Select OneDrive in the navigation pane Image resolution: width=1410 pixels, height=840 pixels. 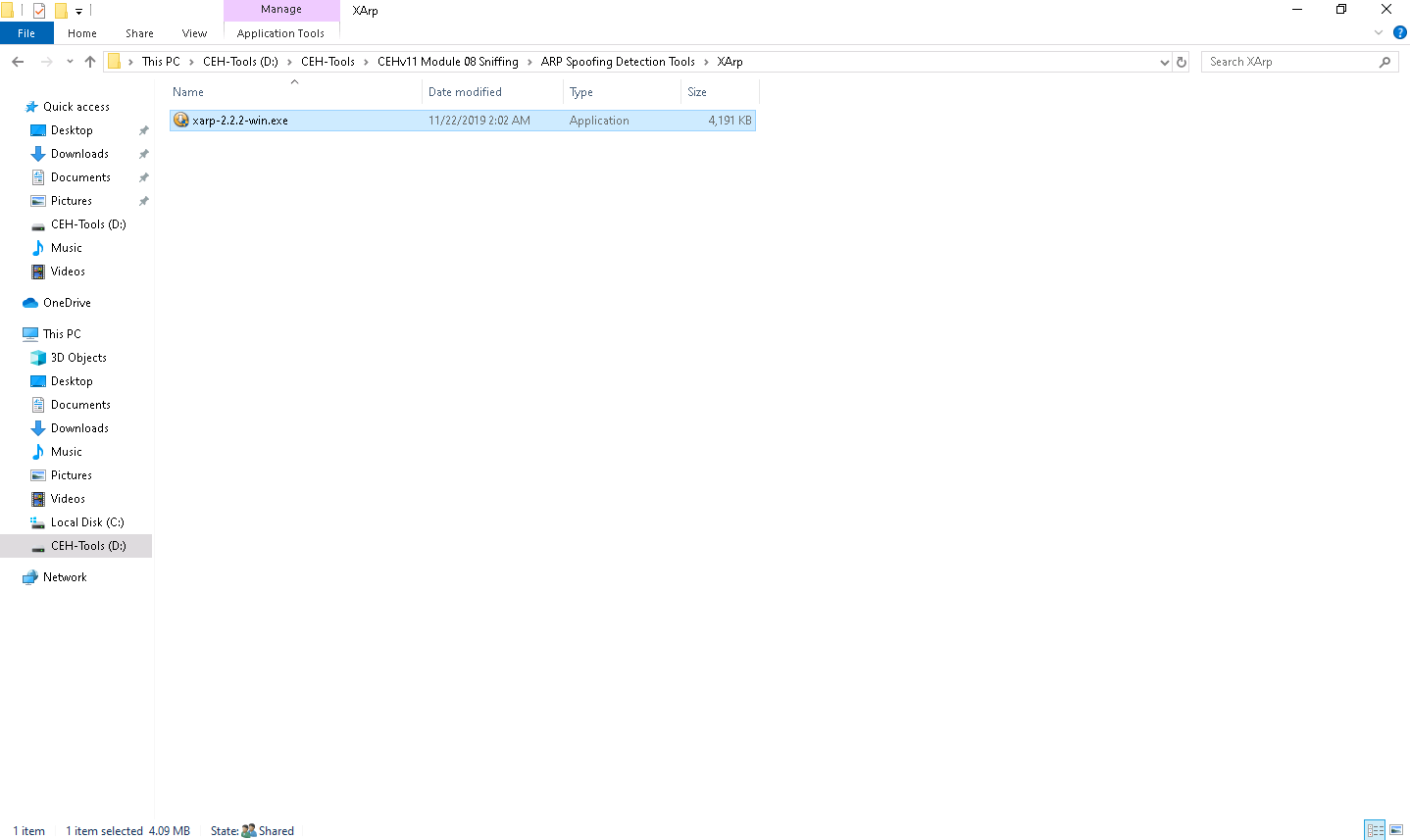(x=67, y=303)
